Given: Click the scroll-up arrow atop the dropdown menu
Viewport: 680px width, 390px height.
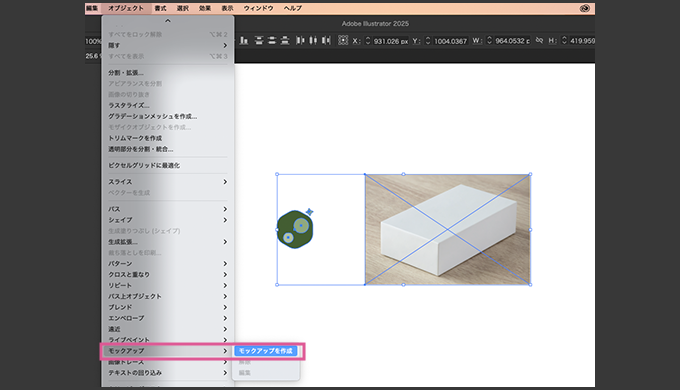Looking at the screenshot, I should (x=168, y=21).
